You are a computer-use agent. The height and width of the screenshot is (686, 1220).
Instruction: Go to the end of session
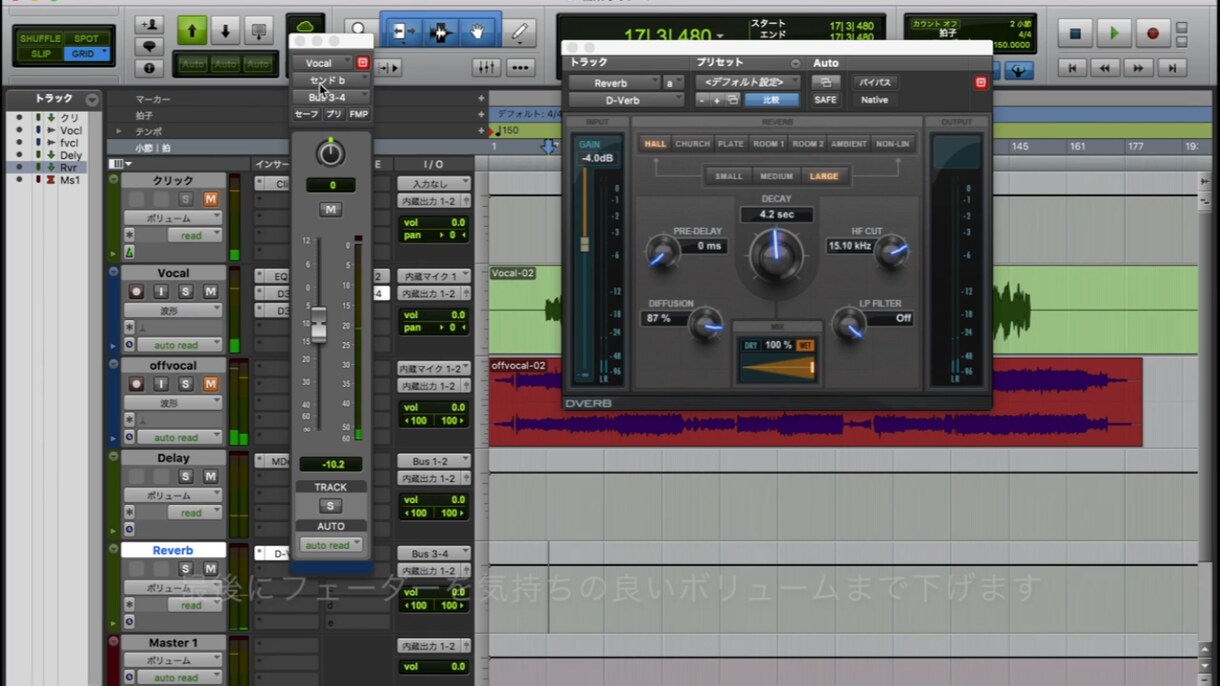[x=1172, y=68]
